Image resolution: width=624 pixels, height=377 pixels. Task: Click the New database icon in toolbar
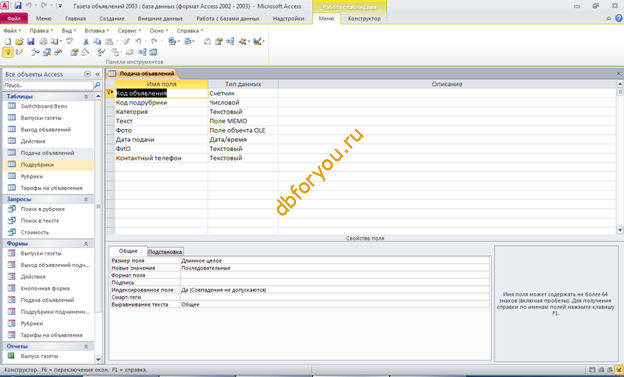click(8, 41)
